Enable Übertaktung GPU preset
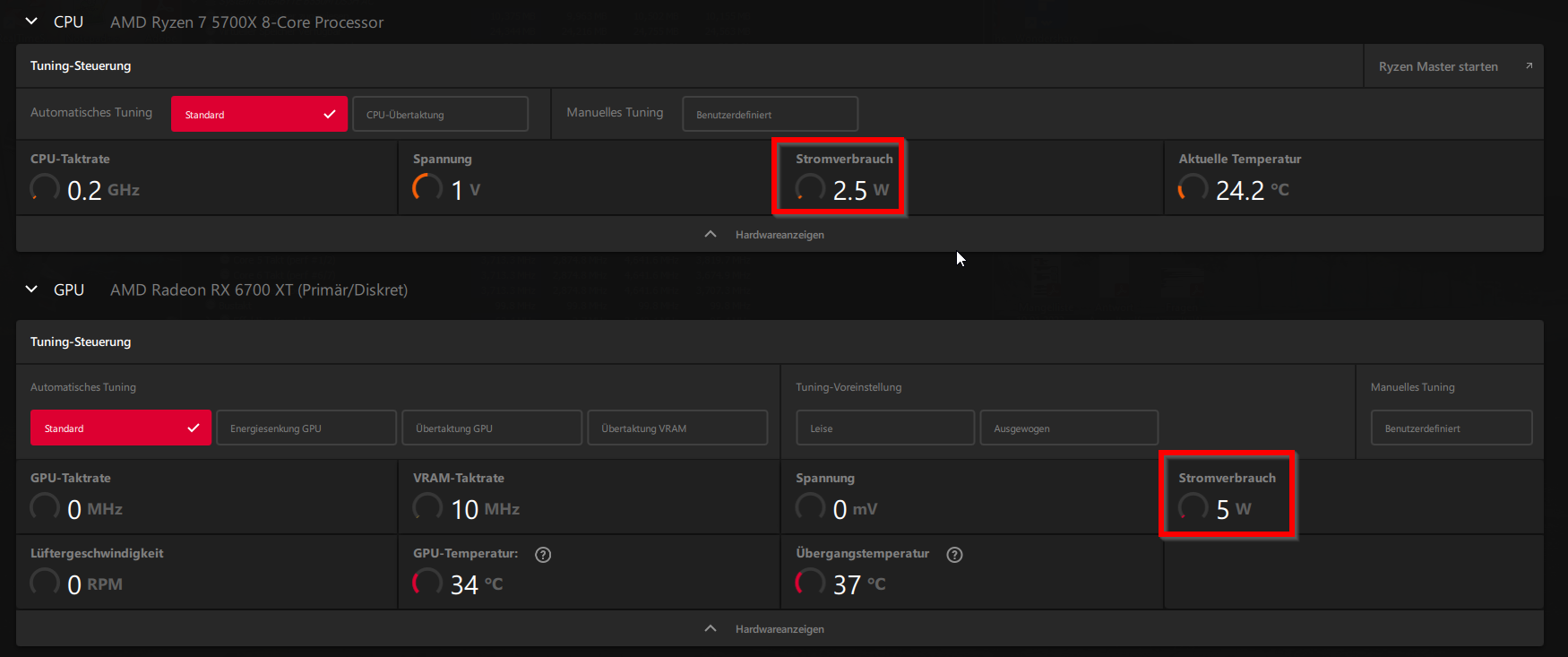This screenshot has height=657, width=1568. click(492, 428)
